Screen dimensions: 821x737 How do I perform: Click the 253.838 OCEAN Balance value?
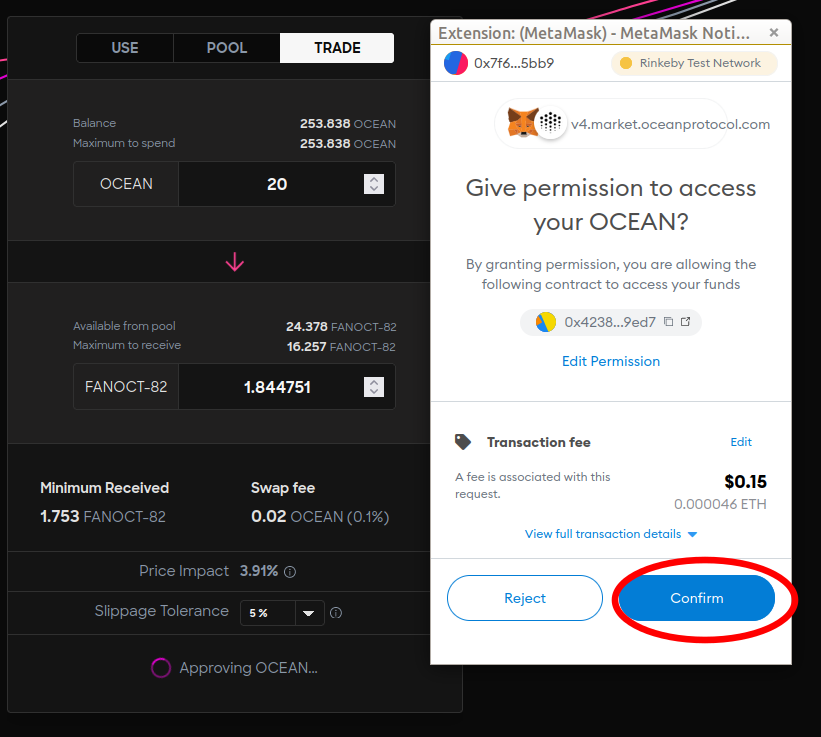coord(348,124)
